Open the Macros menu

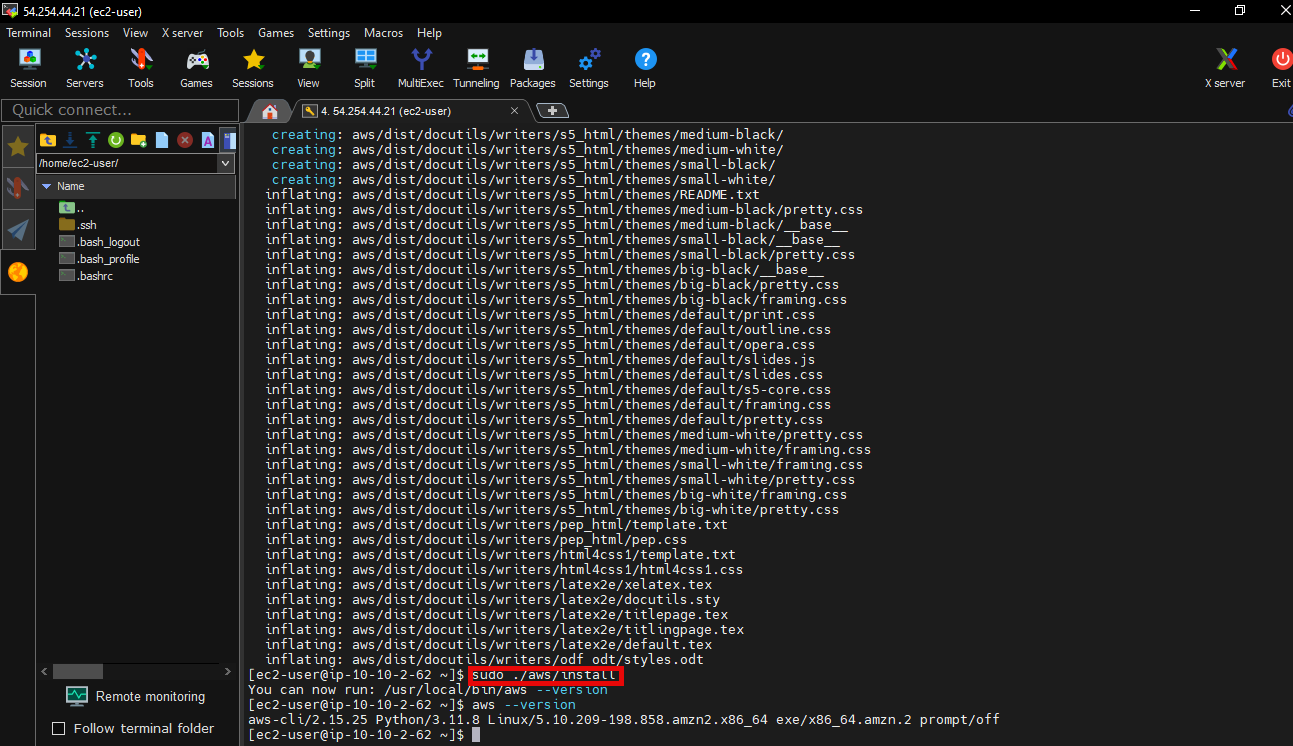[384, 33]
